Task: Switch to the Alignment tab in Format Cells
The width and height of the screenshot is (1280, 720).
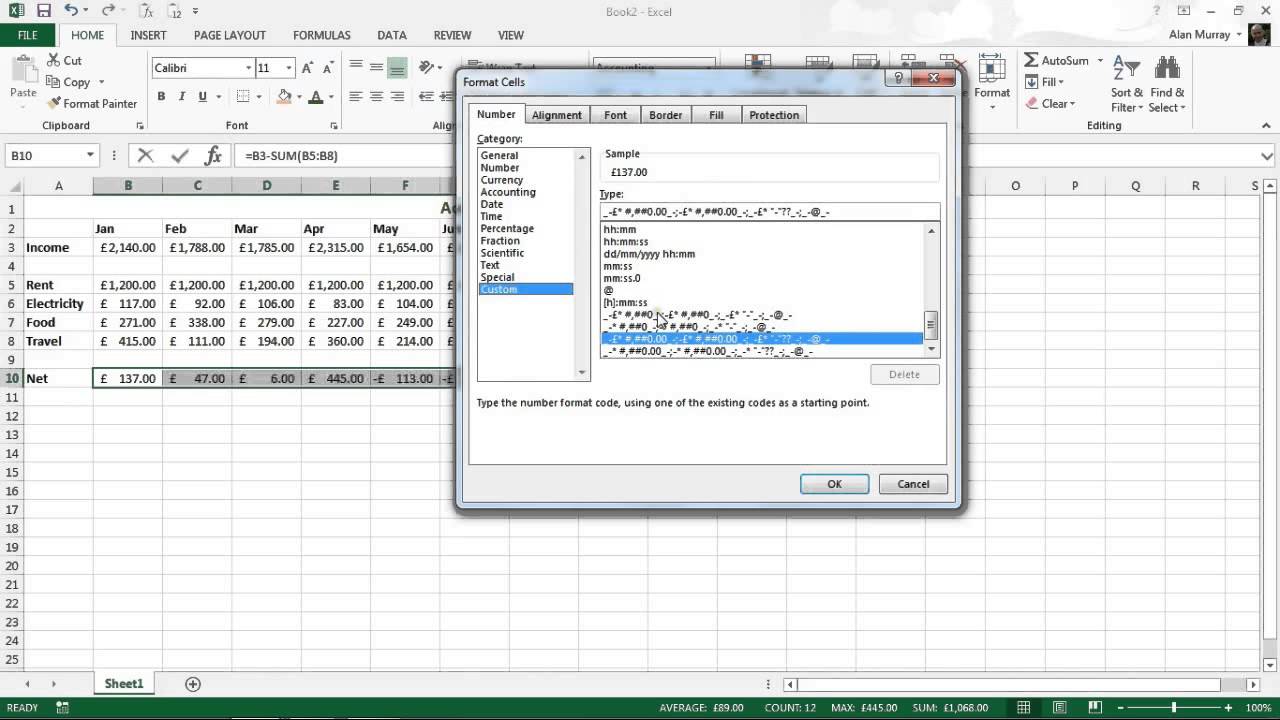Action: click(556, 115)
